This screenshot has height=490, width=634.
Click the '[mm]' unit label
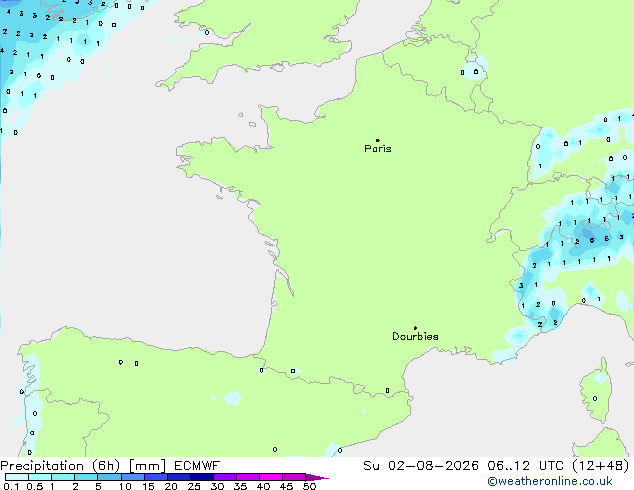coord(147,466)
